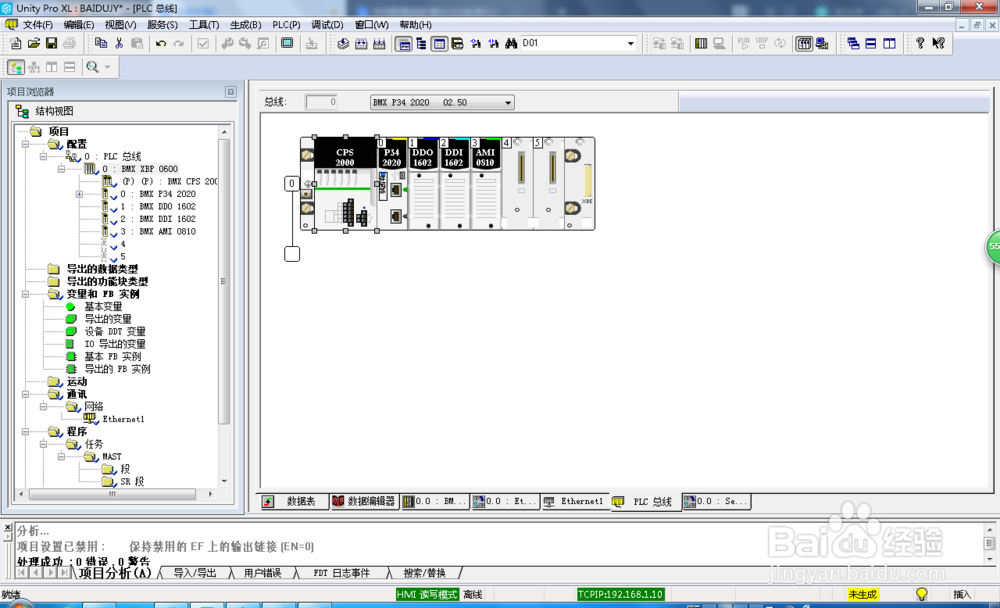Click the What's This context help icon
This screenshot has height=608, width=1000.
[x=938, y=43]
